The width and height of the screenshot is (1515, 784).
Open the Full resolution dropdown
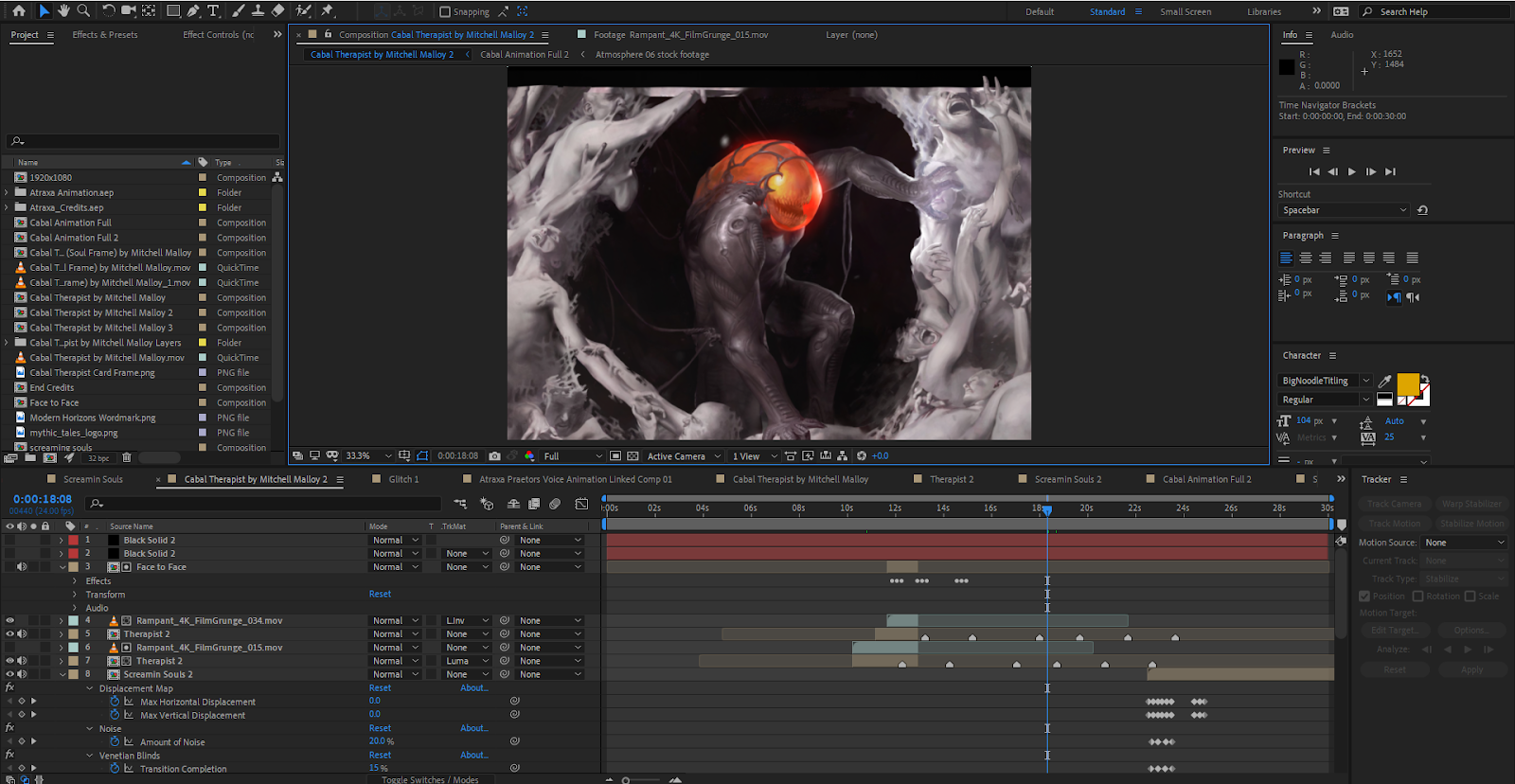point(572,456)
